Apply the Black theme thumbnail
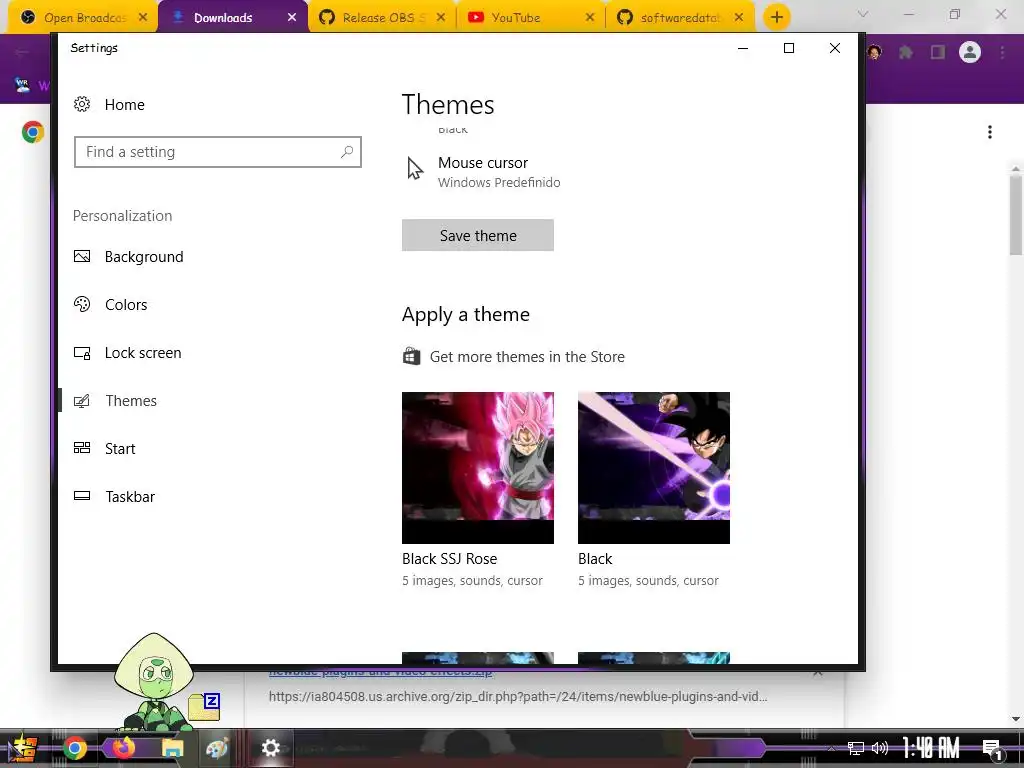 pyautogui.click(x=654, y=468)
